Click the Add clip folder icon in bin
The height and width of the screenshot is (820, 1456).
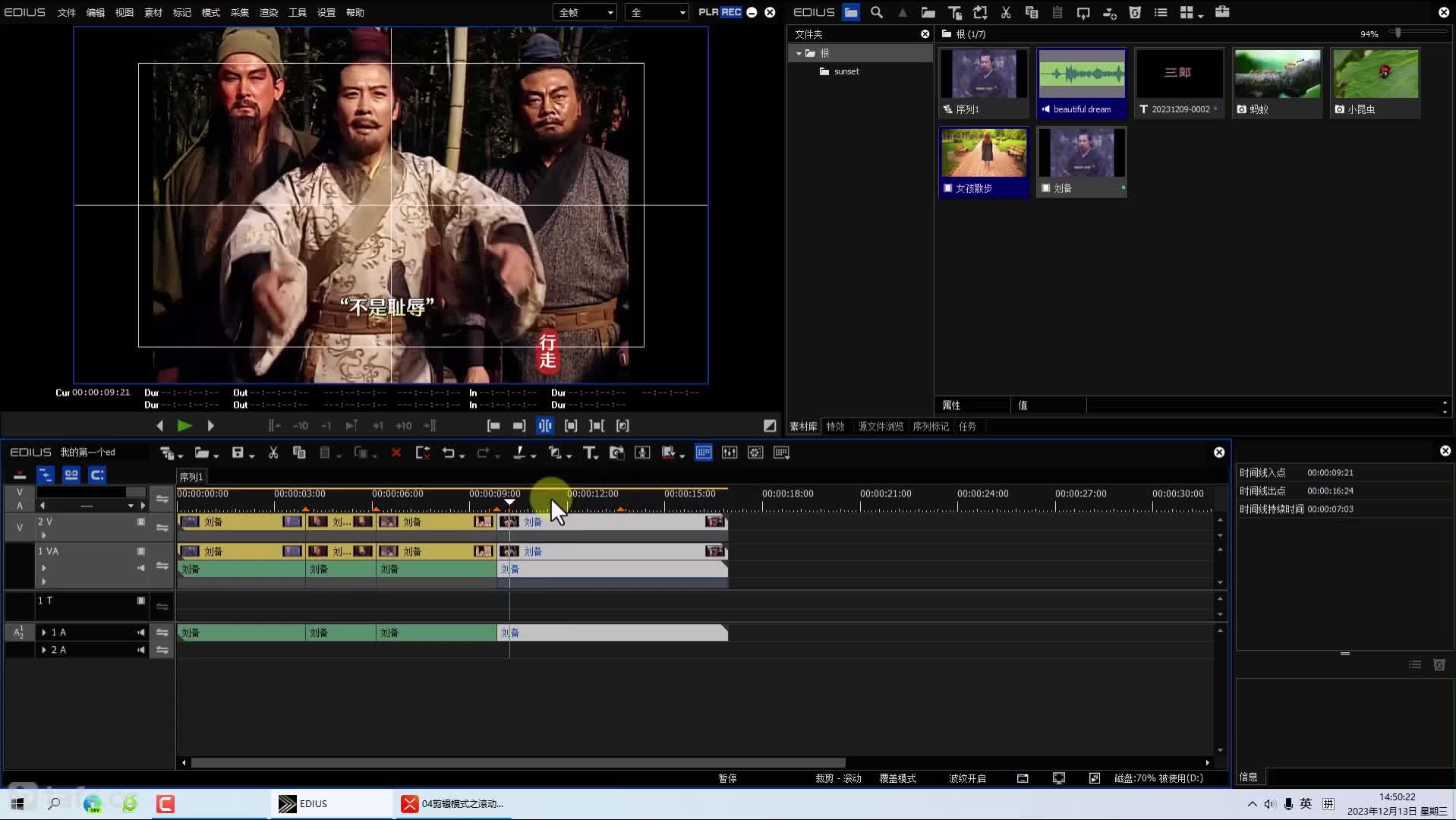tap(928, 12)
